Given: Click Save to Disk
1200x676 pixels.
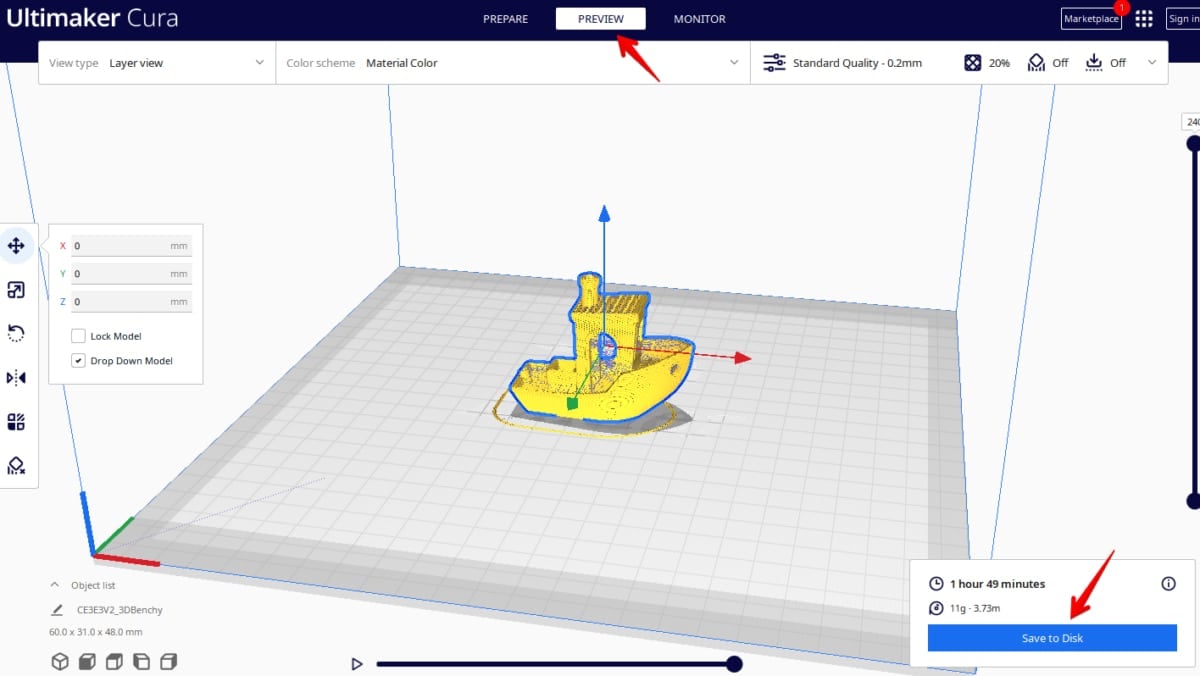Looking at the screenshot, I should click(x=1052, y=638).
